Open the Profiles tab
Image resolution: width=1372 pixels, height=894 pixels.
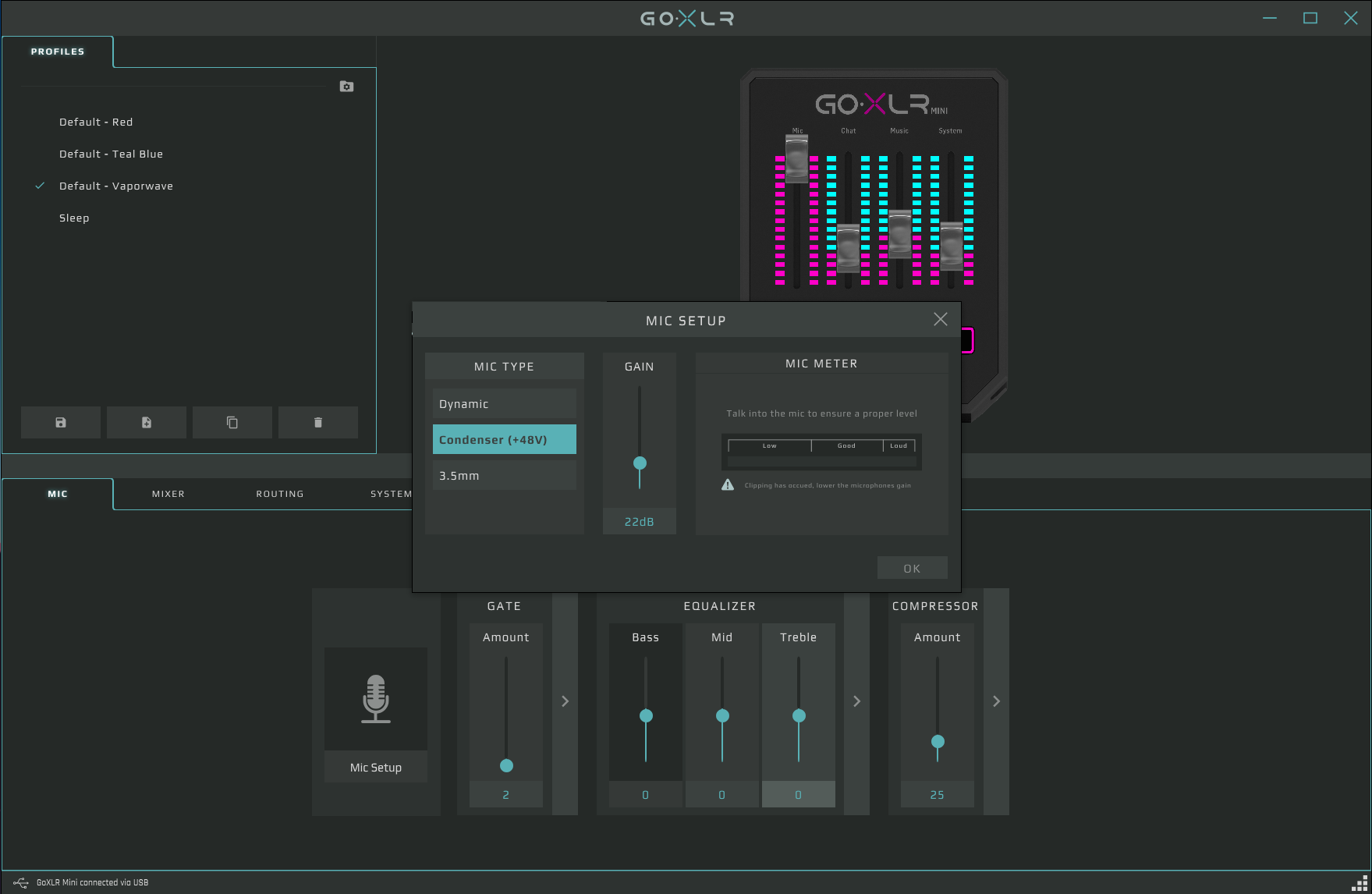58,51
